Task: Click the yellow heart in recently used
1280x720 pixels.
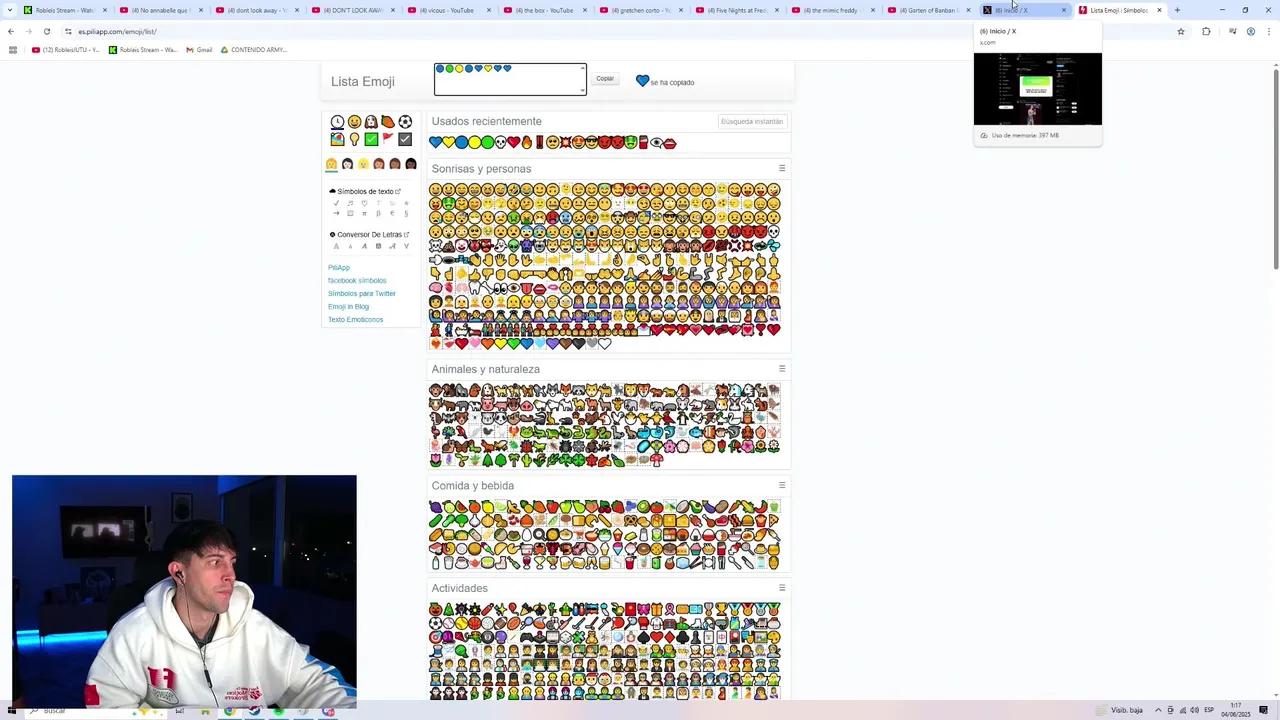Action: (x=449, y=143)
